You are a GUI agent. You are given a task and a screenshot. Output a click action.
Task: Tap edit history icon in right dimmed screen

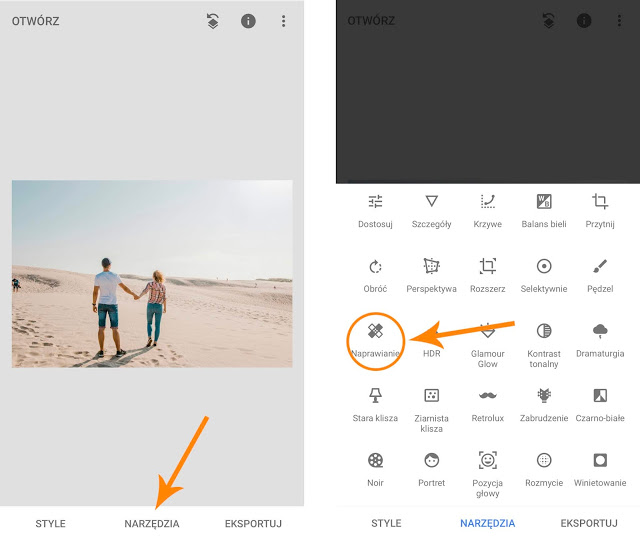(549, 20)
